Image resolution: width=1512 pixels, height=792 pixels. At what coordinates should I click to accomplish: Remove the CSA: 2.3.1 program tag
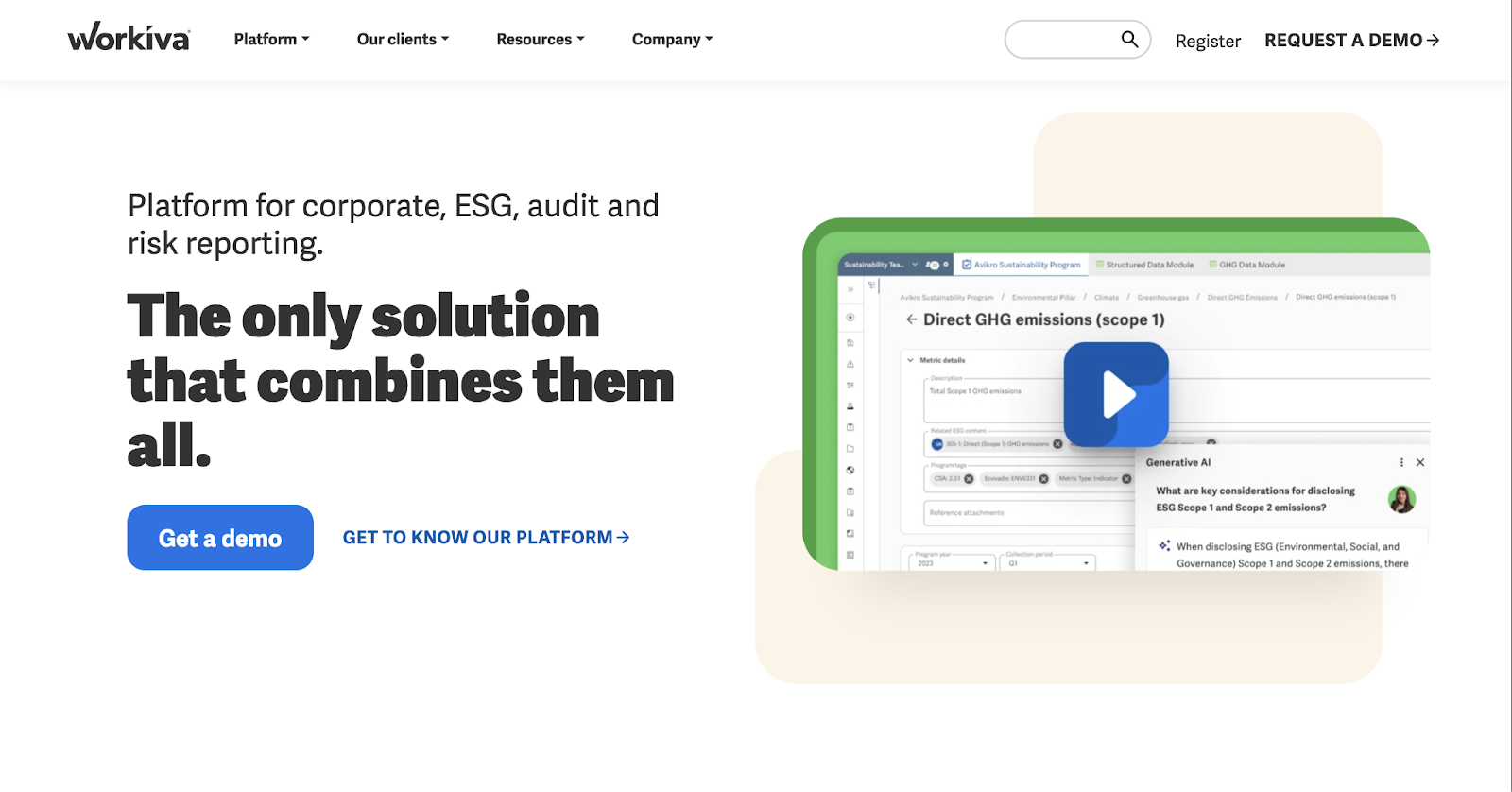(x=969, y=479)
